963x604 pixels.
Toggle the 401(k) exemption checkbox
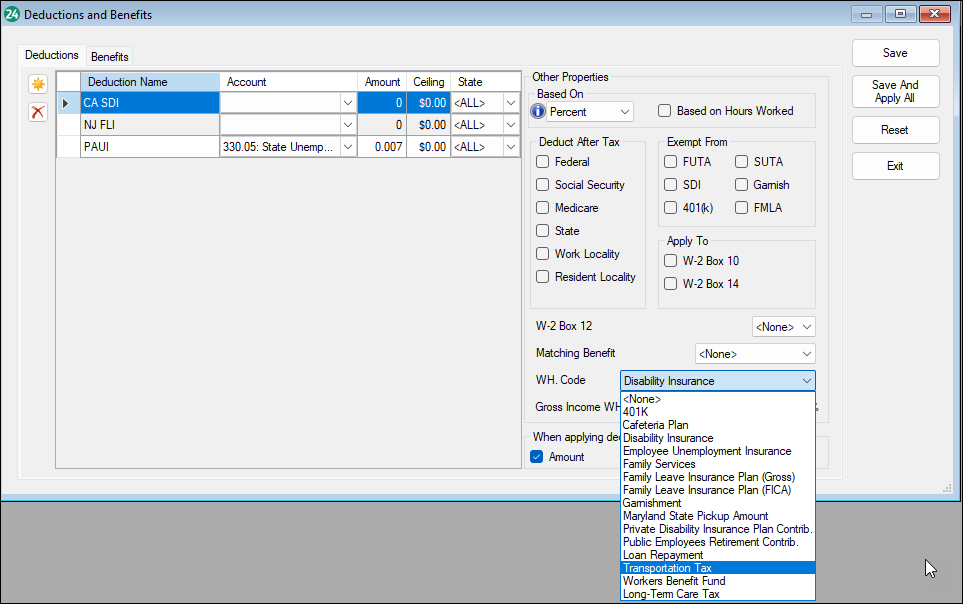pyautogui.click(x=671, y=208)
